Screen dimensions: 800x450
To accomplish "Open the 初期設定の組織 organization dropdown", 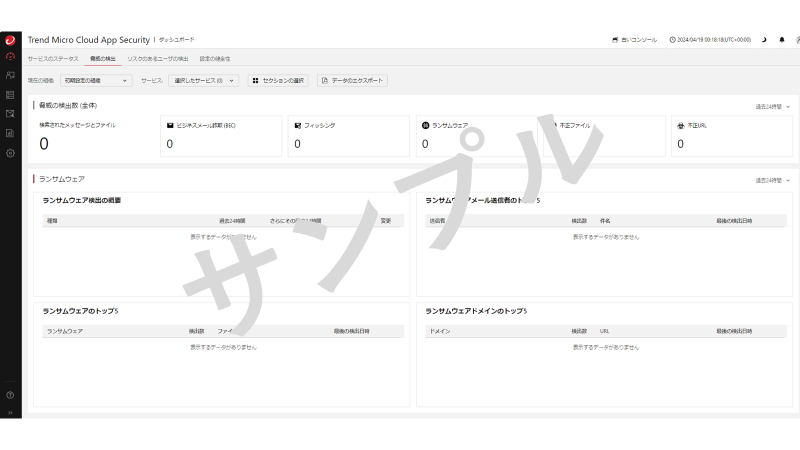I will pyautogui.click(x=96, y=80).
